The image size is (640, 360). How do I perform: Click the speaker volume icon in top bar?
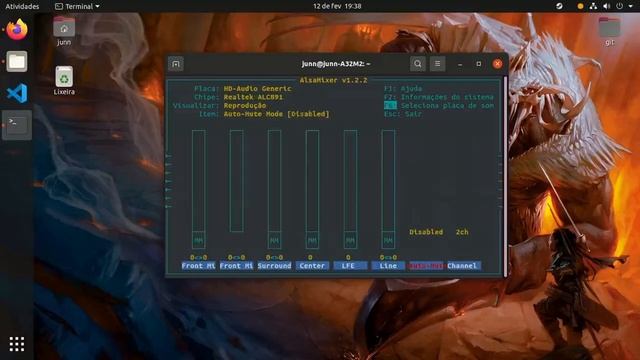[x=607, y=6]
